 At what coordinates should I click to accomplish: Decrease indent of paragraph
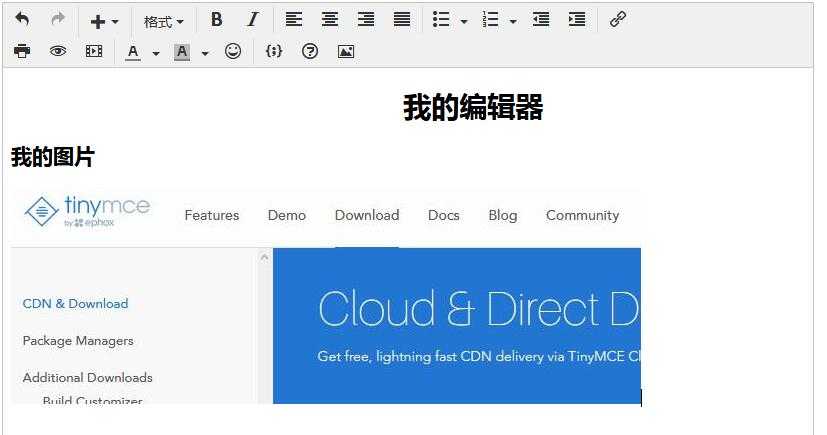pos(541,20)
